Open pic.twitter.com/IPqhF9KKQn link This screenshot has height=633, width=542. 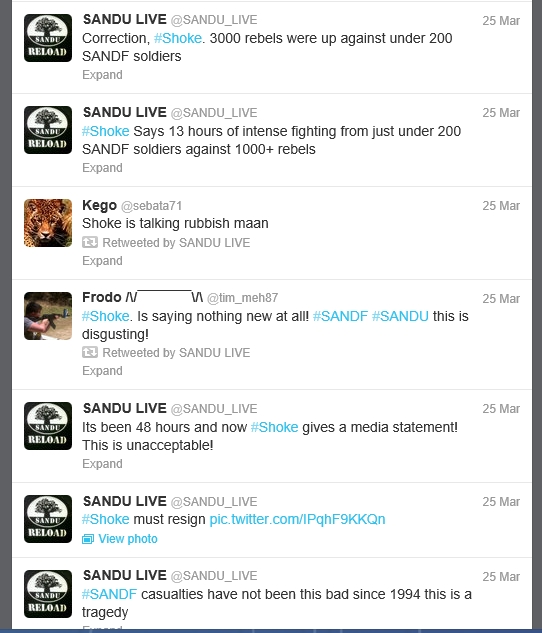coord(297,519)
